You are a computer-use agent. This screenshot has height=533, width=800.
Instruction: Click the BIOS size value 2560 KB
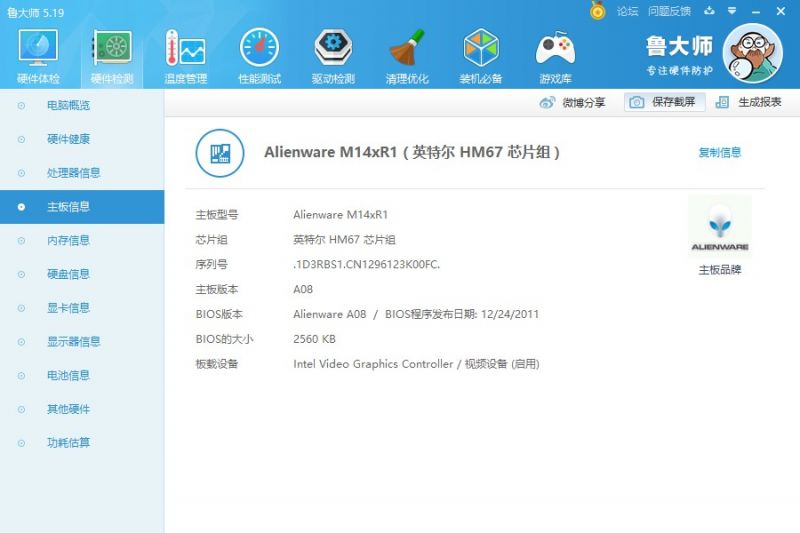click(x=314, y=339)
